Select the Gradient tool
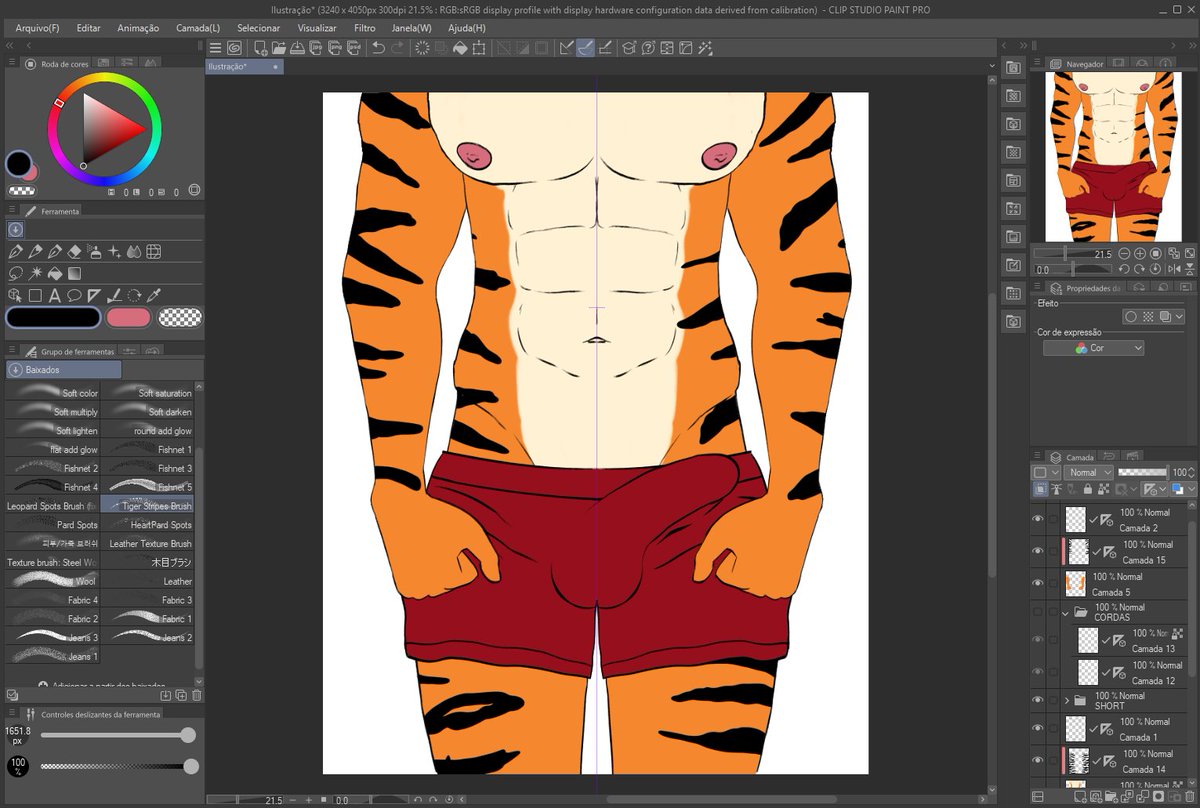 pyautogui.click(x=75, y=273)
